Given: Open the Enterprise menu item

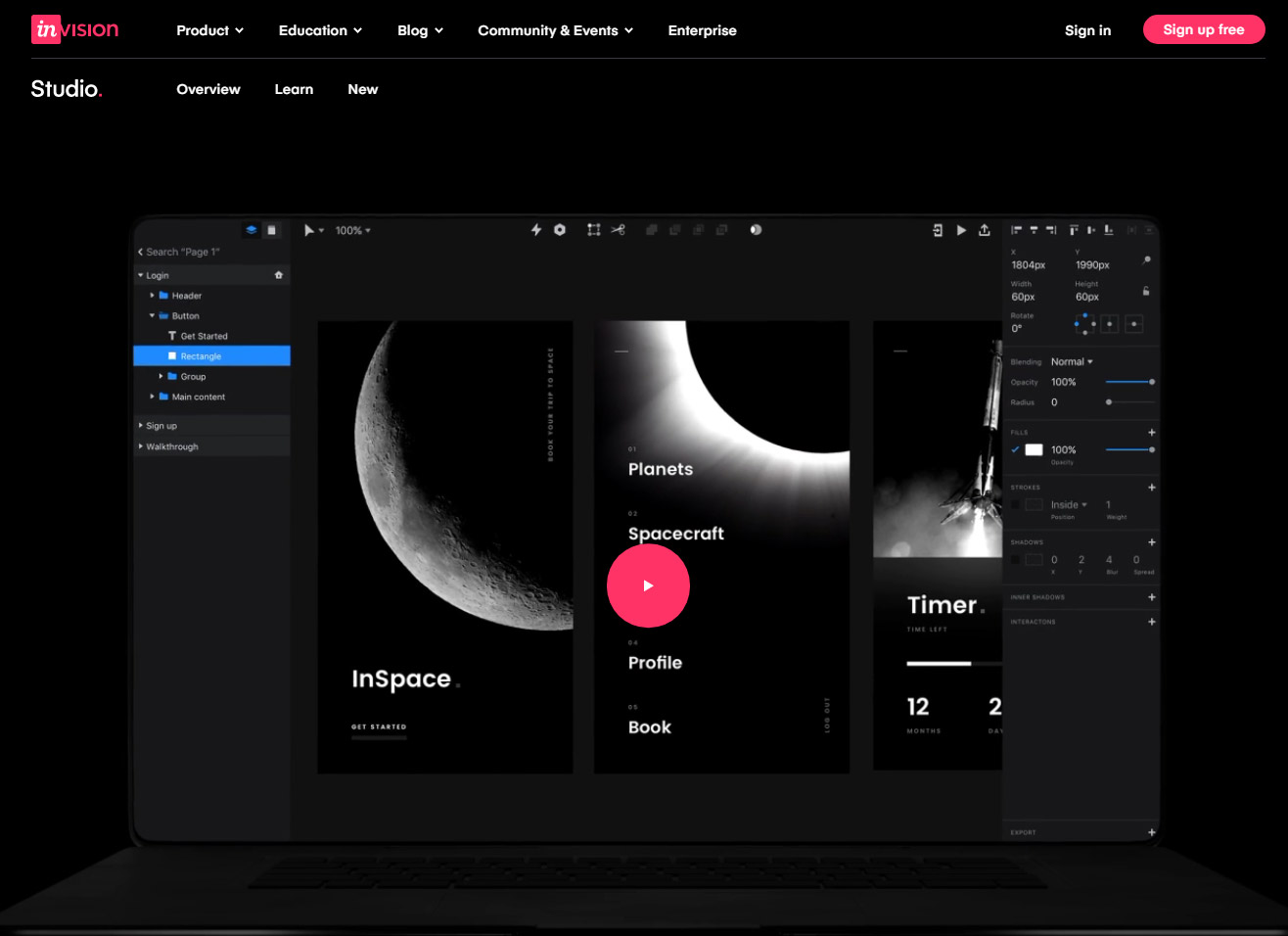Looking at the screenshot, I should point(702,30).
